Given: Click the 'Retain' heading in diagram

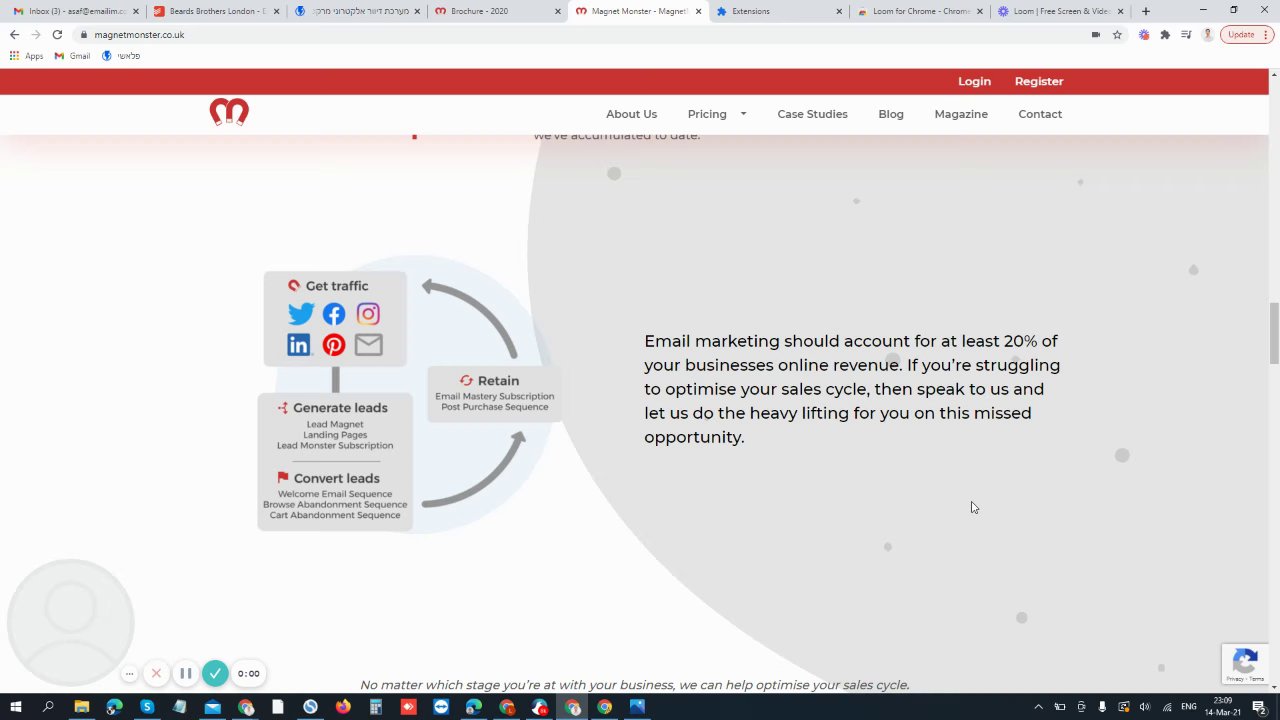Looking at the screenshot, I should 498,381.
